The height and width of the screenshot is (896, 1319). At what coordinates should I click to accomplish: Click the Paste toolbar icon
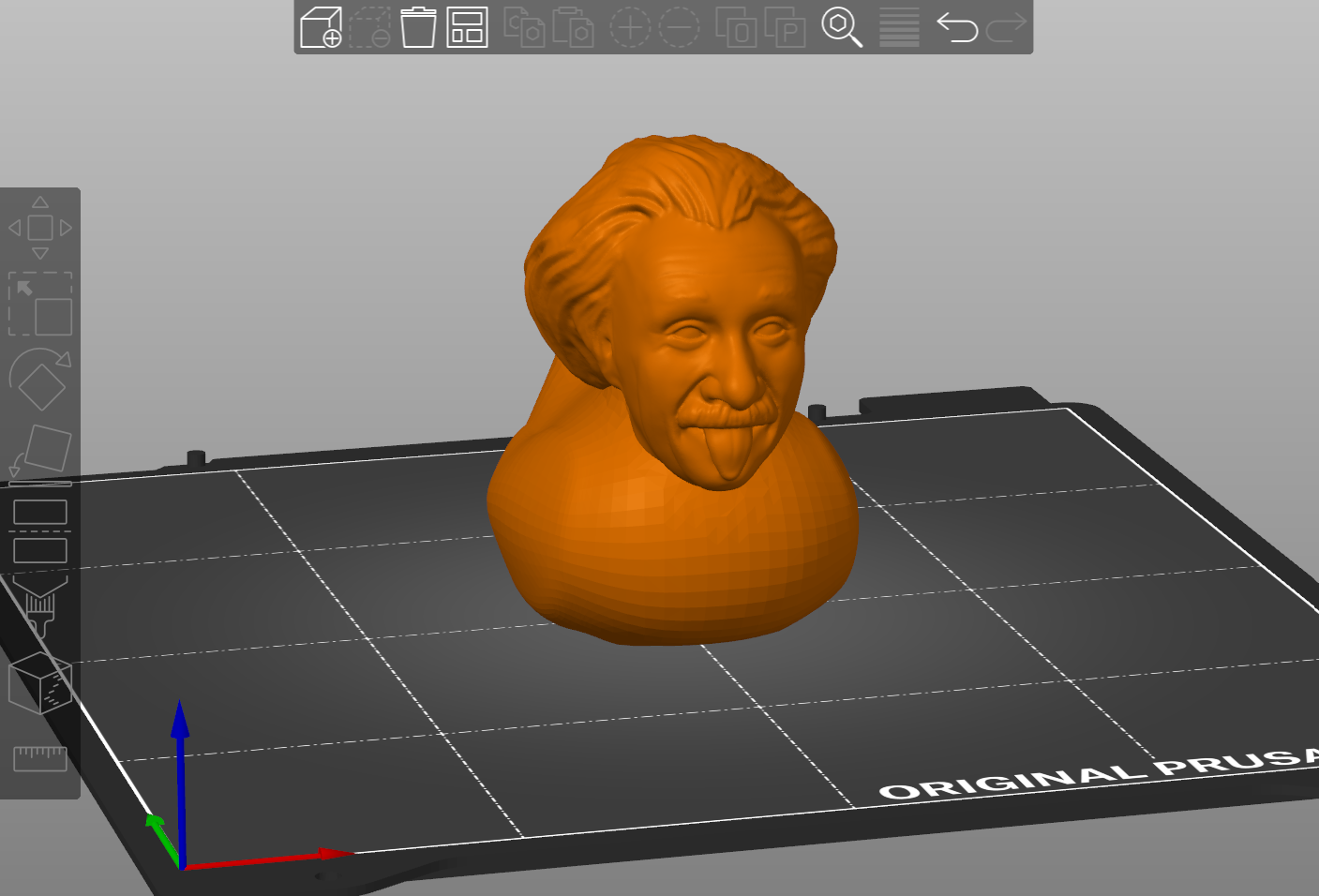click(573, 27)
